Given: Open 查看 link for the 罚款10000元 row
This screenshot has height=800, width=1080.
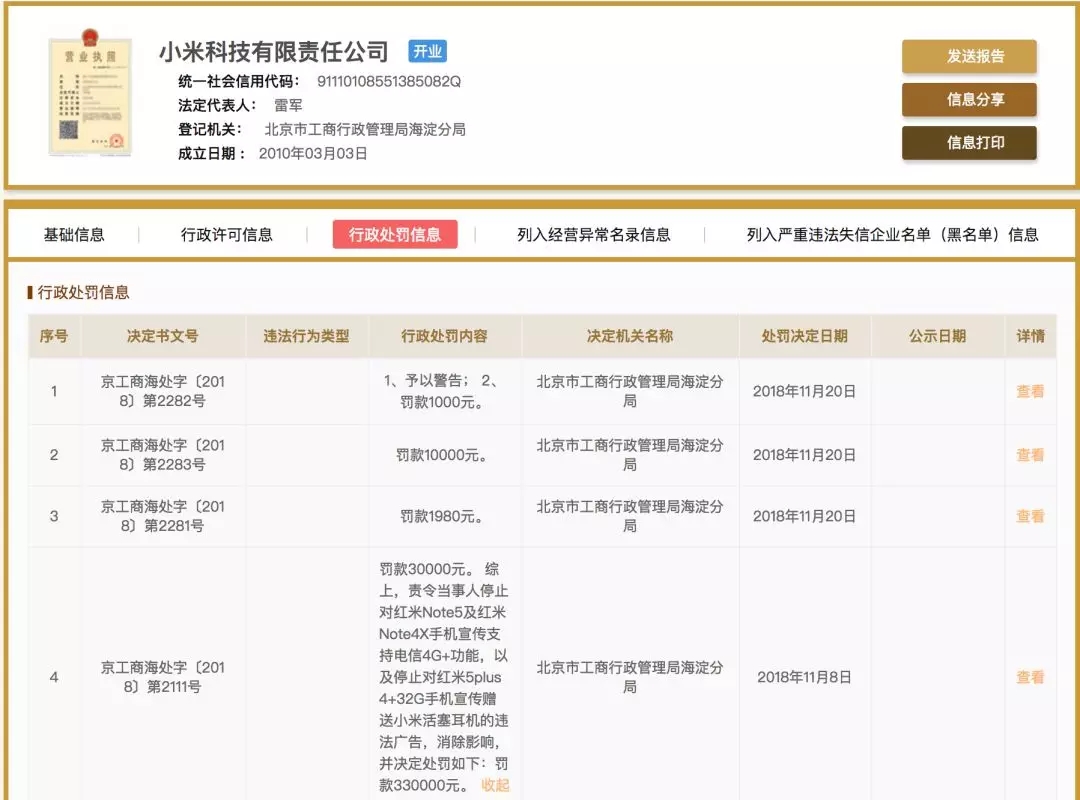Looking at the screenshot, I should pyautogui.click(x=1030, y=455).
